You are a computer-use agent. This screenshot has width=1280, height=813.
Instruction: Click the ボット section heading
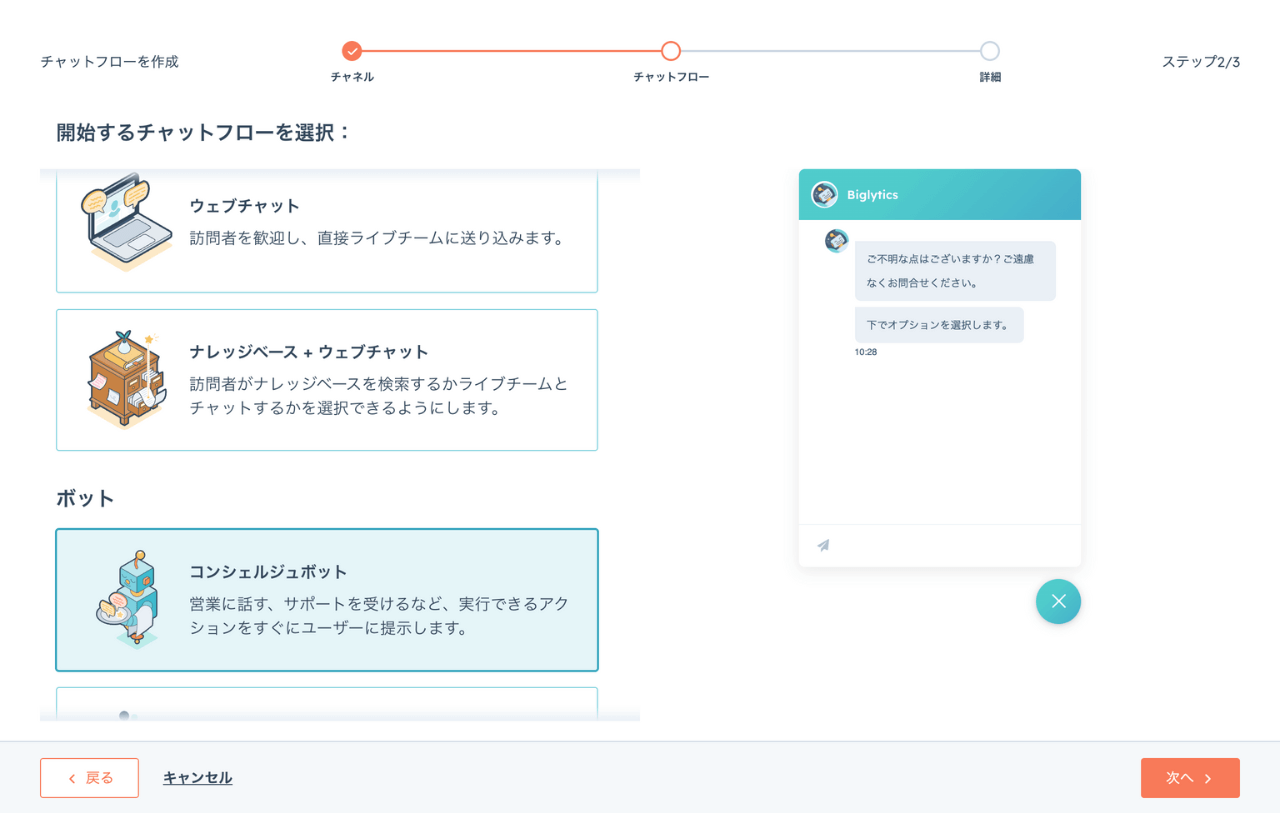pyautogui.click(x=85, y=498)
